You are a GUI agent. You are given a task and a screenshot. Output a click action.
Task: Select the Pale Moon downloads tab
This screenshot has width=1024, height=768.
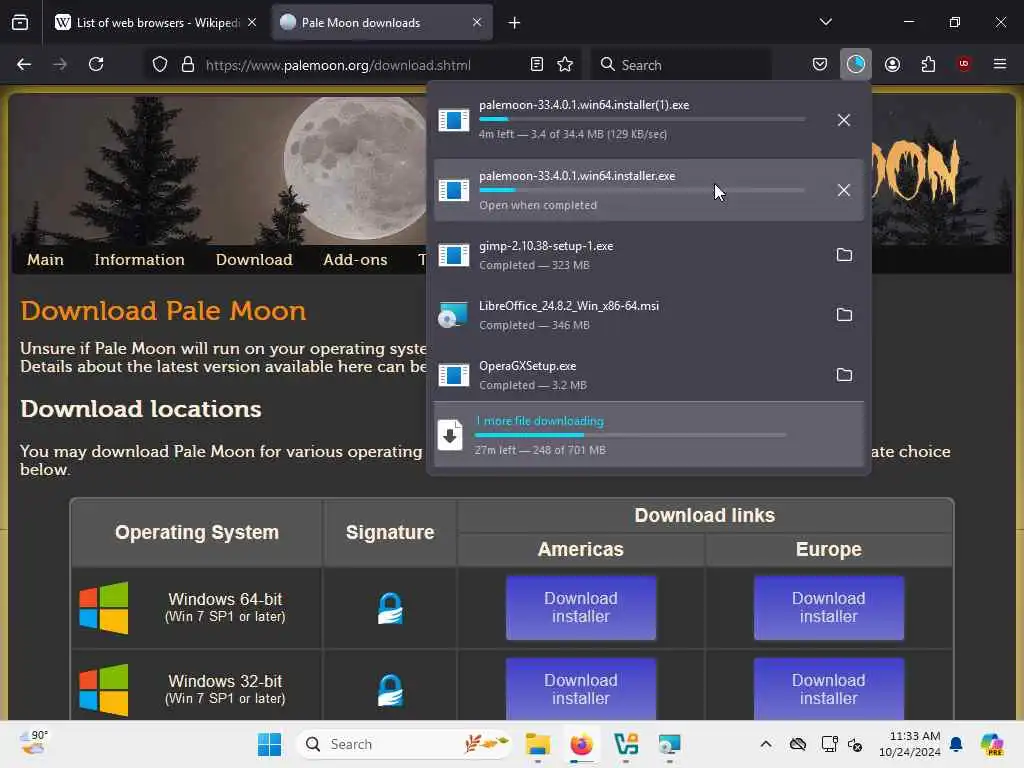point(382,23)
